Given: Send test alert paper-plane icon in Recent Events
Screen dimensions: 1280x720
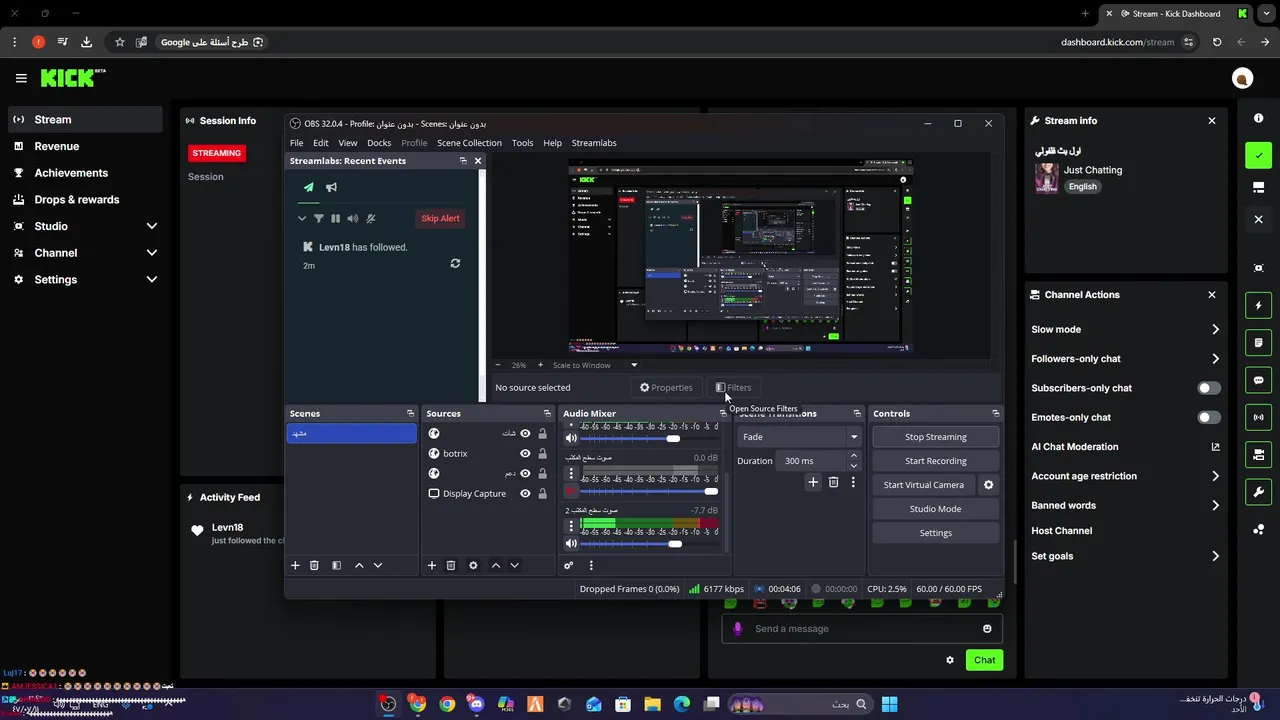Looking at the screenshot, I should click(x=308, y=187).
